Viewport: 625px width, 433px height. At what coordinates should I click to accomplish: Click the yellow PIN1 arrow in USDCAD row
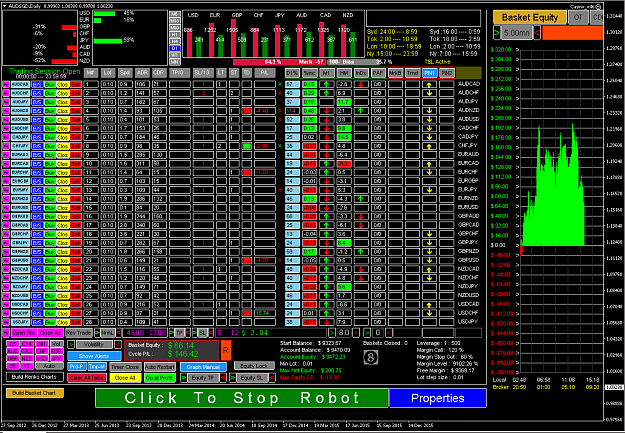[429, 305]
